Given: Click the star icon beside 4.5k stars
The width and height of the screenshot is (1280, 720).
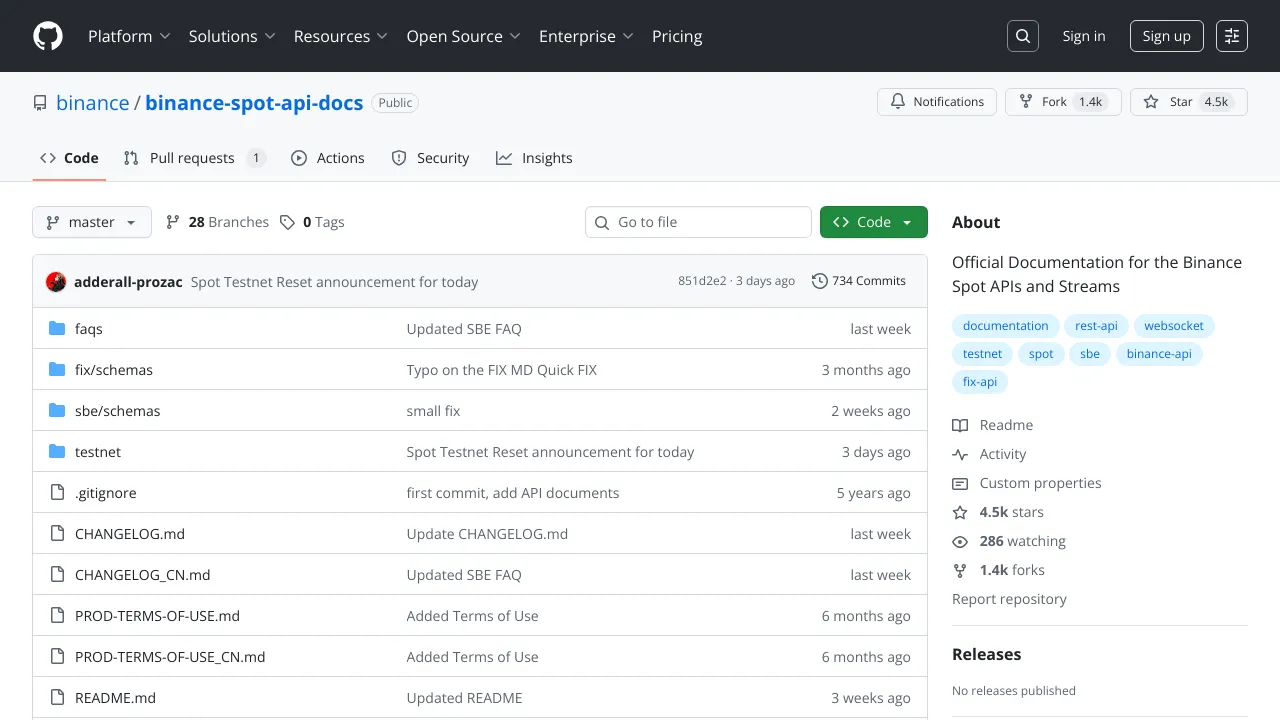Looking at the screenshot, I should click(x=960, y=512).
